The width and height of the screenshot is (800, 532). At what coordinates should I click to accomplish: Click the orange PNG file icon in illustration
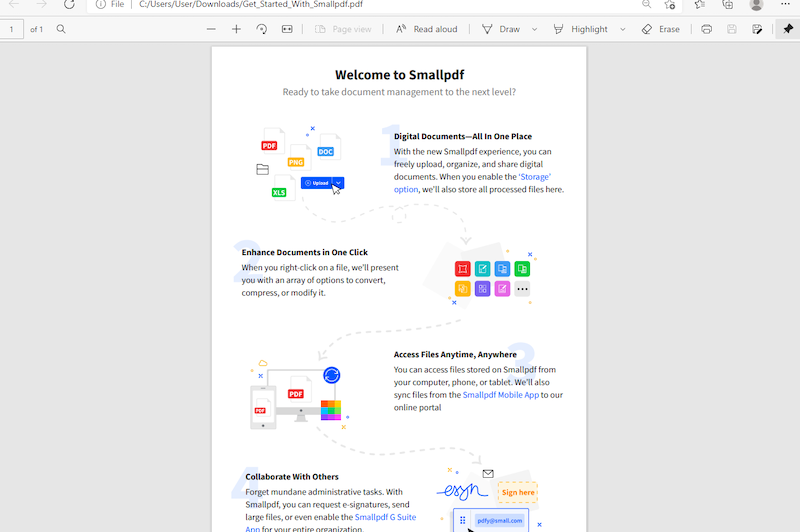tap(298, 158)
